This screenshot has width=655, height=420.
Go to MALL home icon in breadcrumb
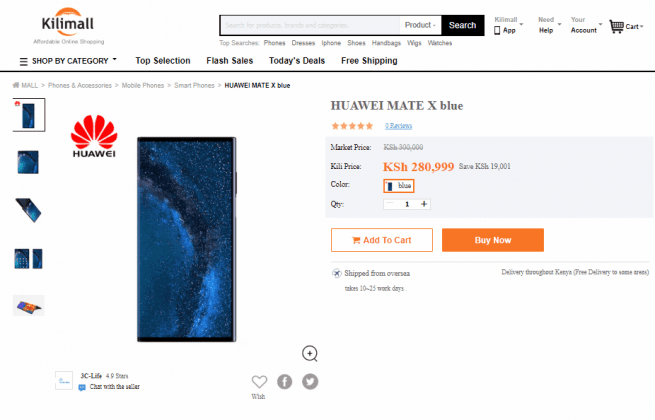pyautogui.click(x=16, y=85)
